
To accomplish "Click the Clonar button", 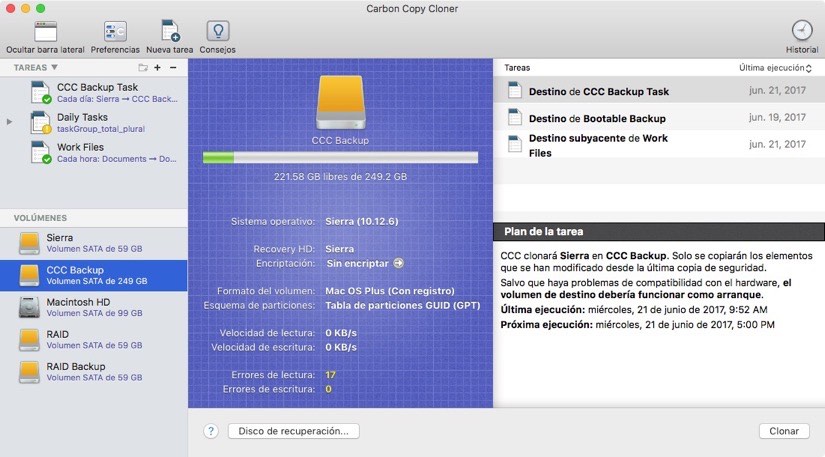I will [x=784, y=431].
